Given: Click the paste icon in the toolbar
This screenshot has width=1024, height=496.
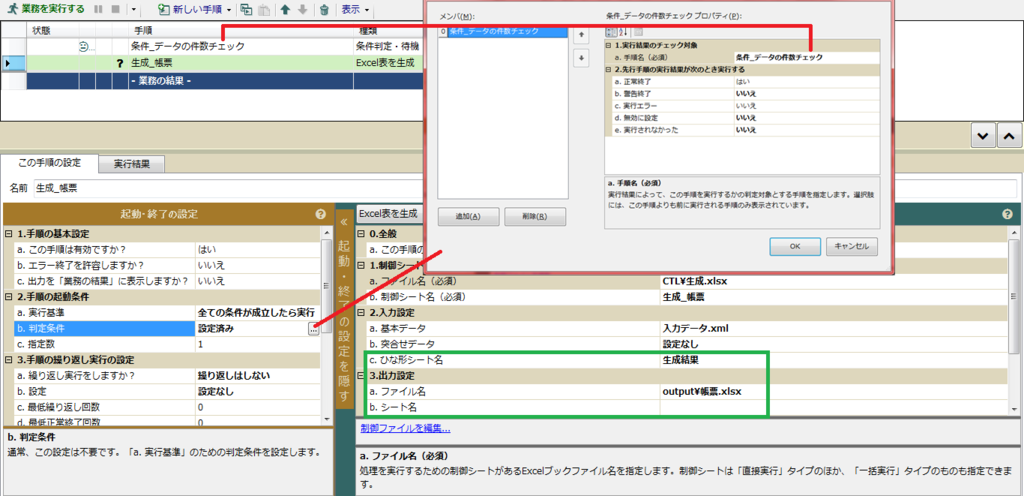Looking at the screenshot, I should (263, 10).
